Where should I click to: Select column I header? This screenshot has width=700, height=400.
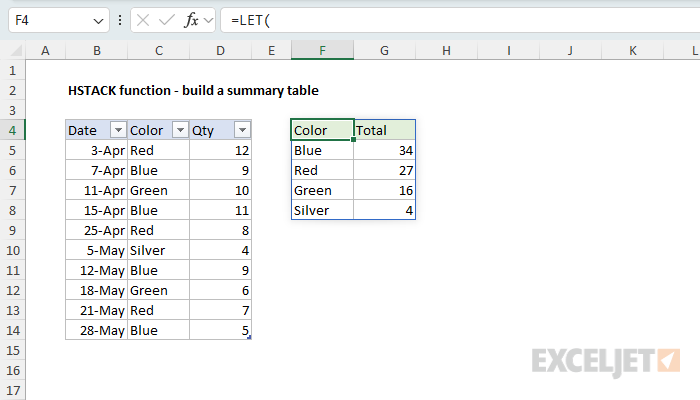coord(508,50)
